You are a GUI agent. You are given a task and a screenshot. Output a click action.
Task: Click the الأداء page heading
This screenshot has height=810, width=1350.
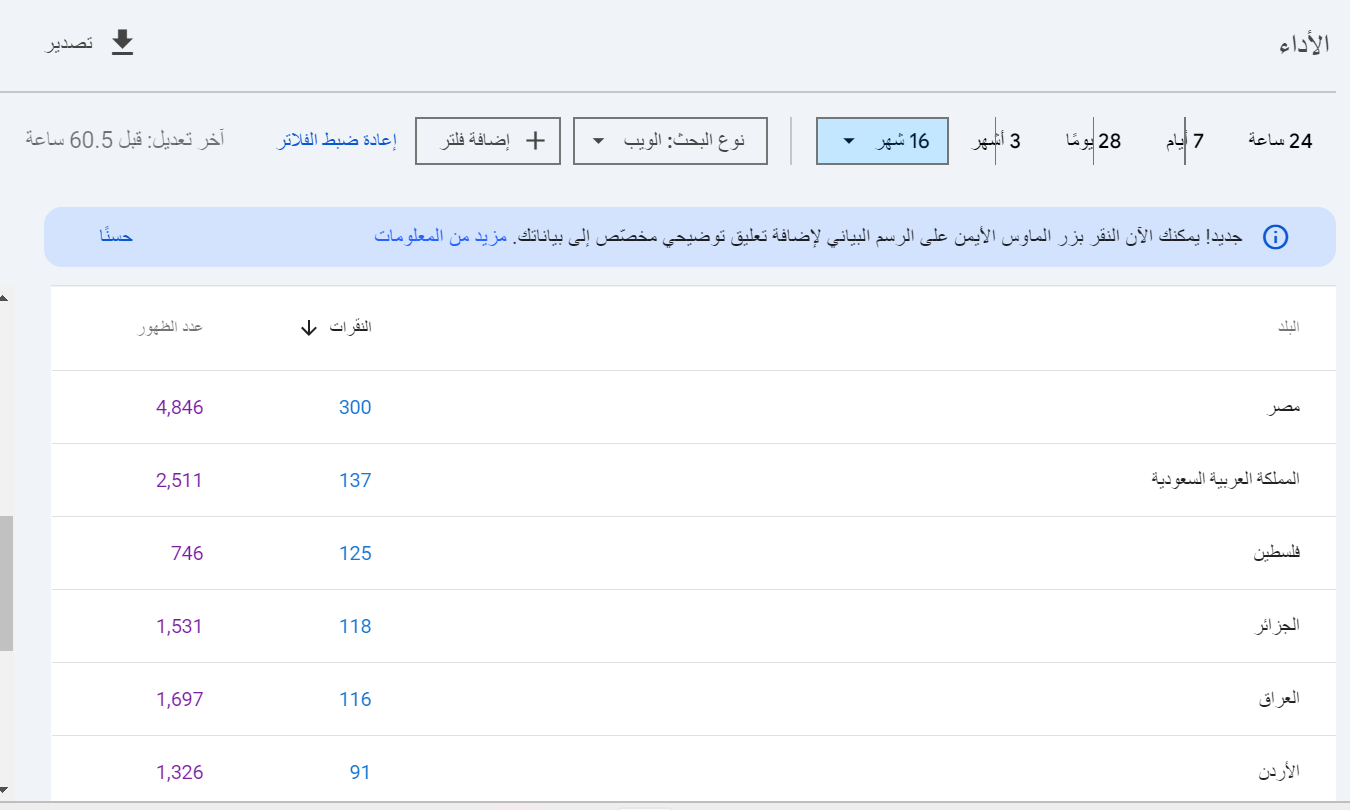1305,44
